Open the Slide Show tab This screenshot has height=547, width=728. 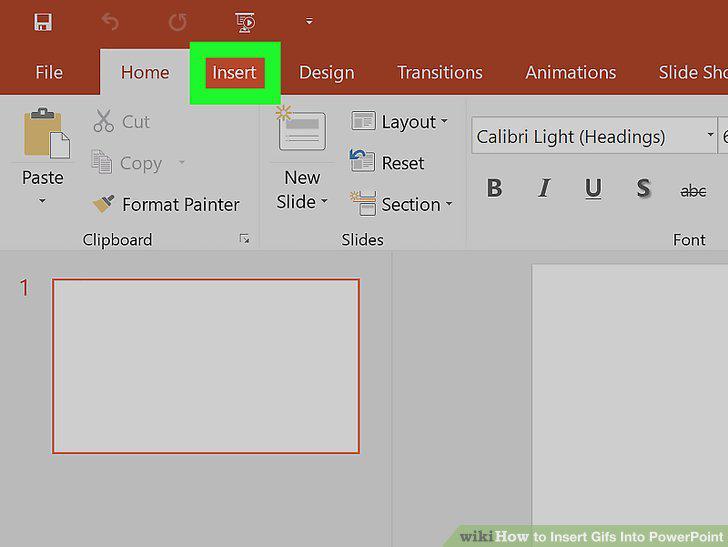coord(692,72)
